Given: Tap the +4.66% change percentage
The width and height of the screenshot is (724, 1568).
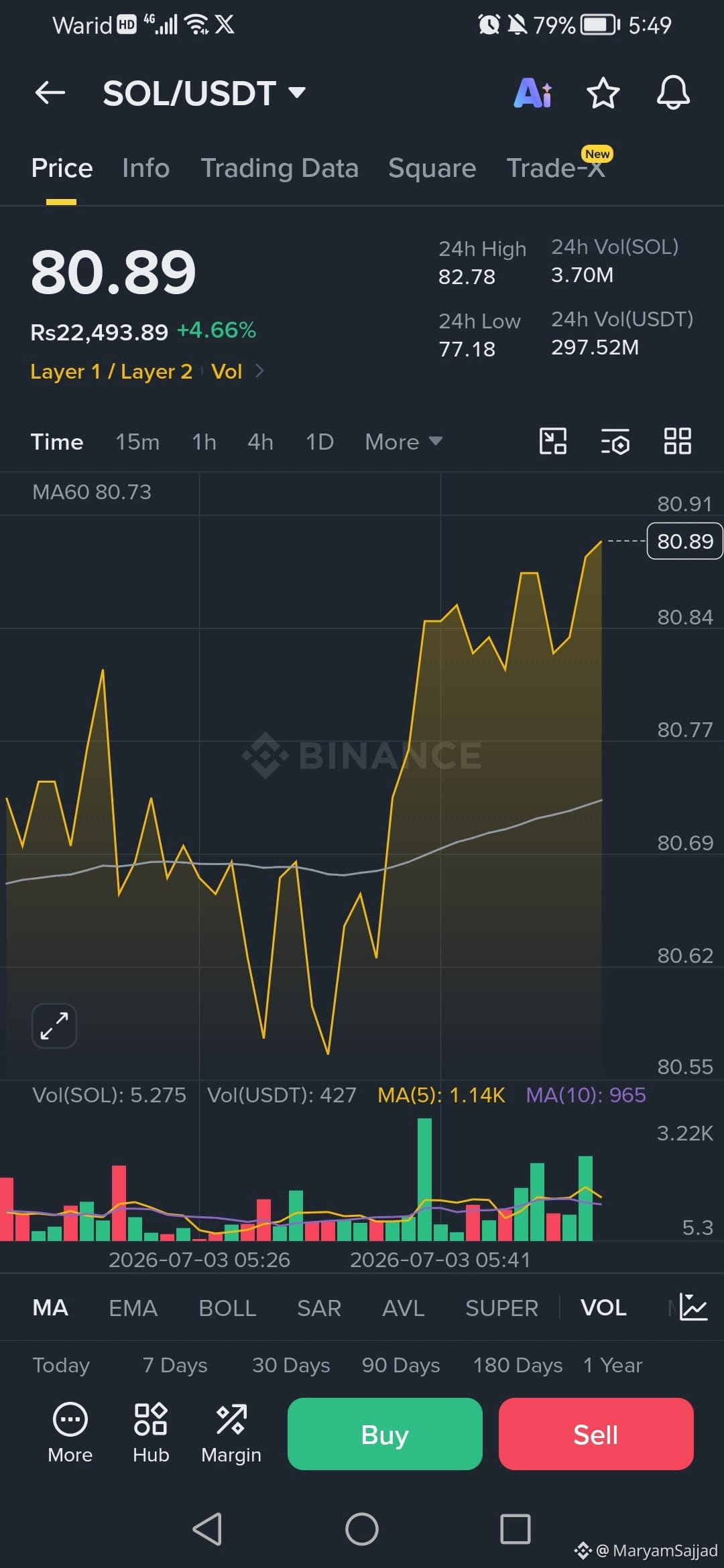Looking at the screenshot, I should [217, 330].
